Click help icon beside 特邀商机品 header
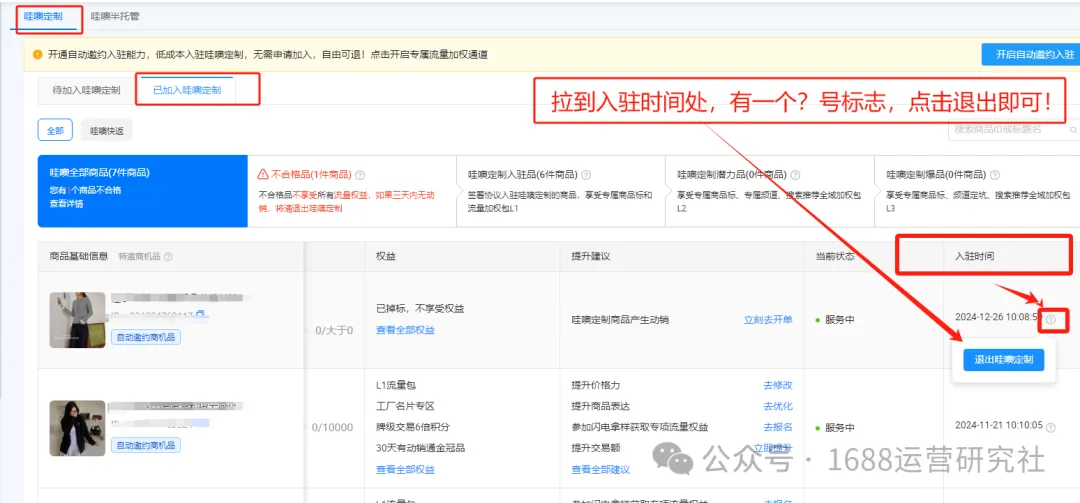1080x503 pixels. [168, 256]
